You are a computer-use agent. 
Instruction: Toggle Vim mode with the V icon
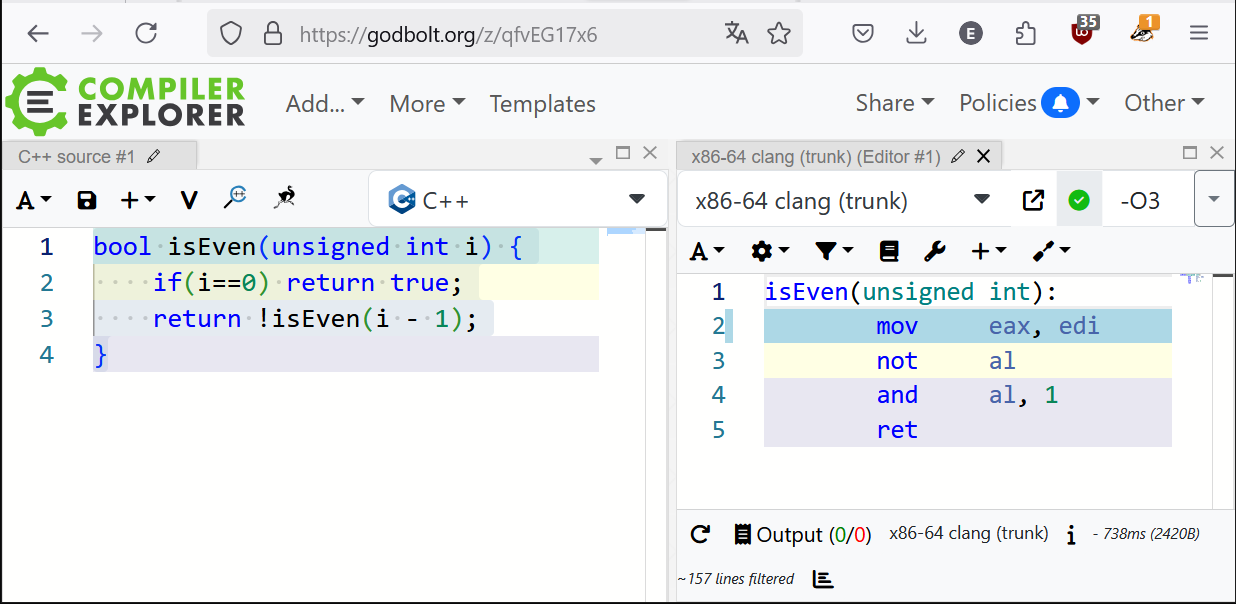[188, 200]
